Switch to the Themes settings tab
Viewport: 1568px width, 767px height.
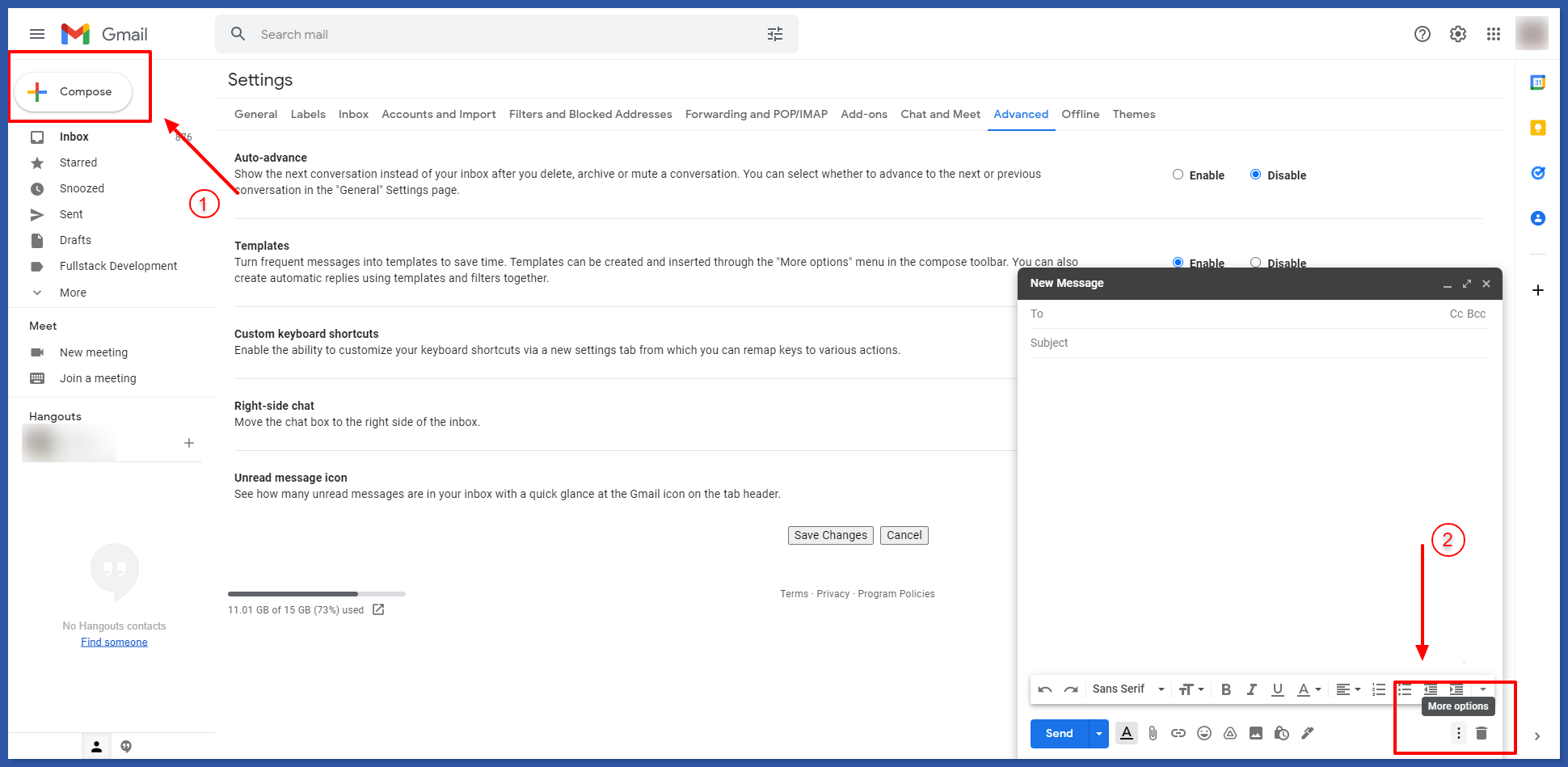(x=1134, y=114)
